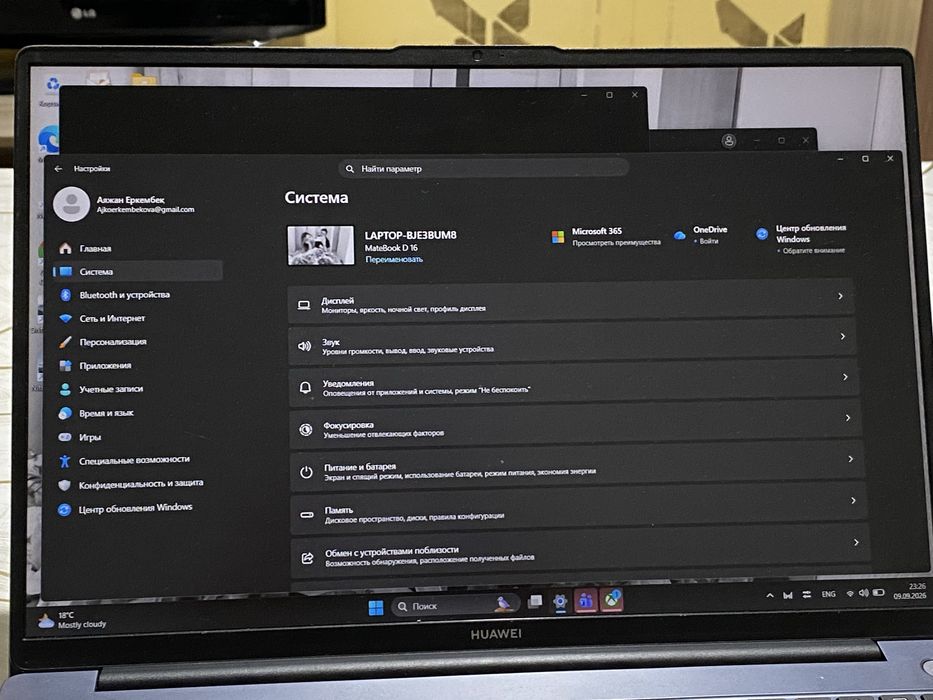
Task: Click the Игры controller icon
Action: [x=65, y=437]
